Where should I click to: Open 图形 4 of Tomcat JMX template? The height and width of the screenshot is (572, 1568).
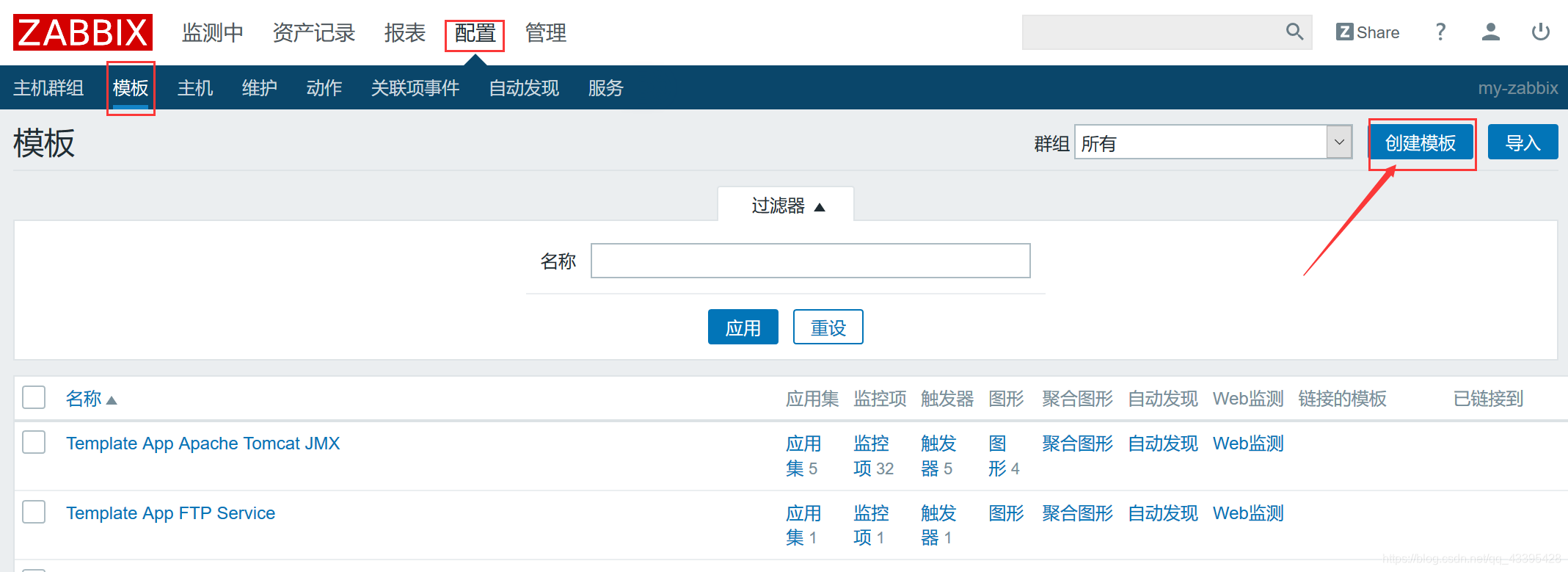tap(1004, 456)
